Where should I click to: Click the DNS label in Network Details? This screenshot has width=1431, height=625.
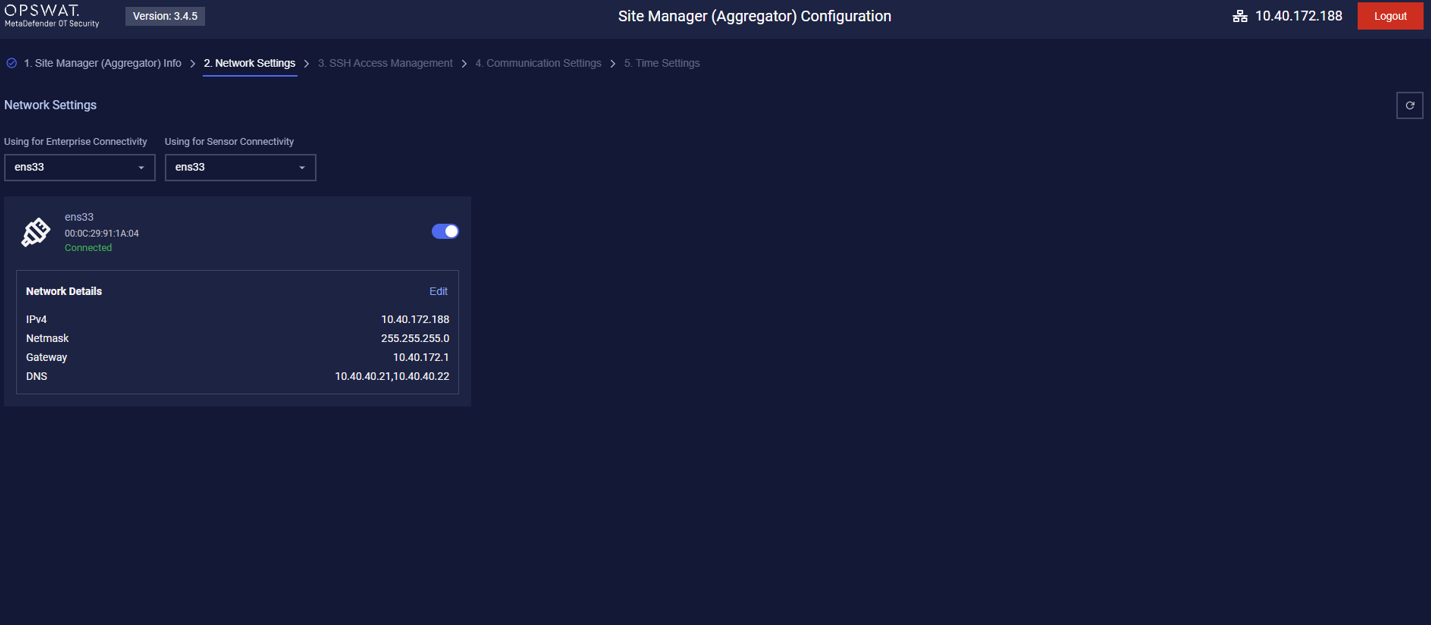[37, 377]
